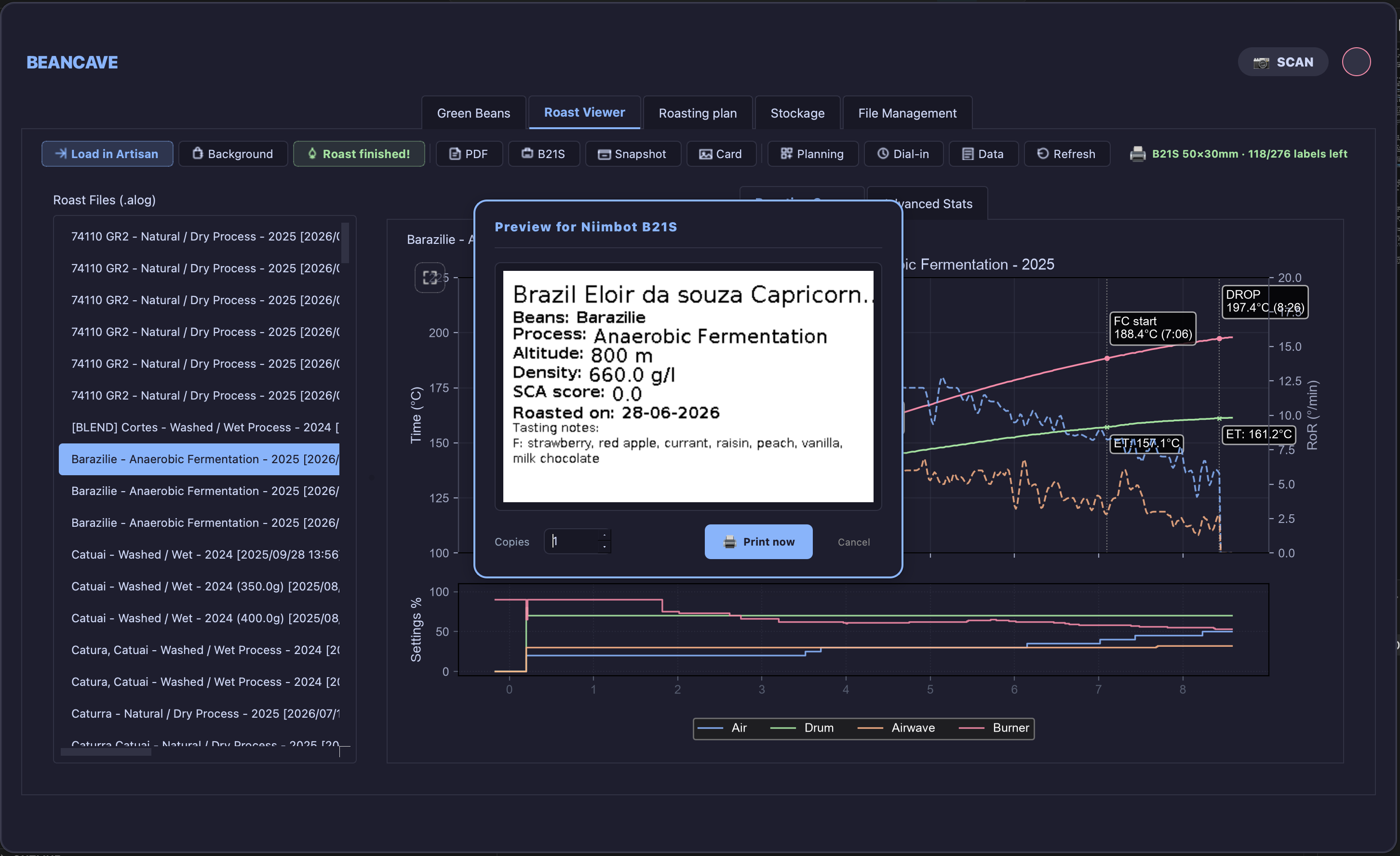The image size is (1400, 856).
Task: Select Catuai Washed / Wet 2024 (350.0g) file
Action: (199, 586)
